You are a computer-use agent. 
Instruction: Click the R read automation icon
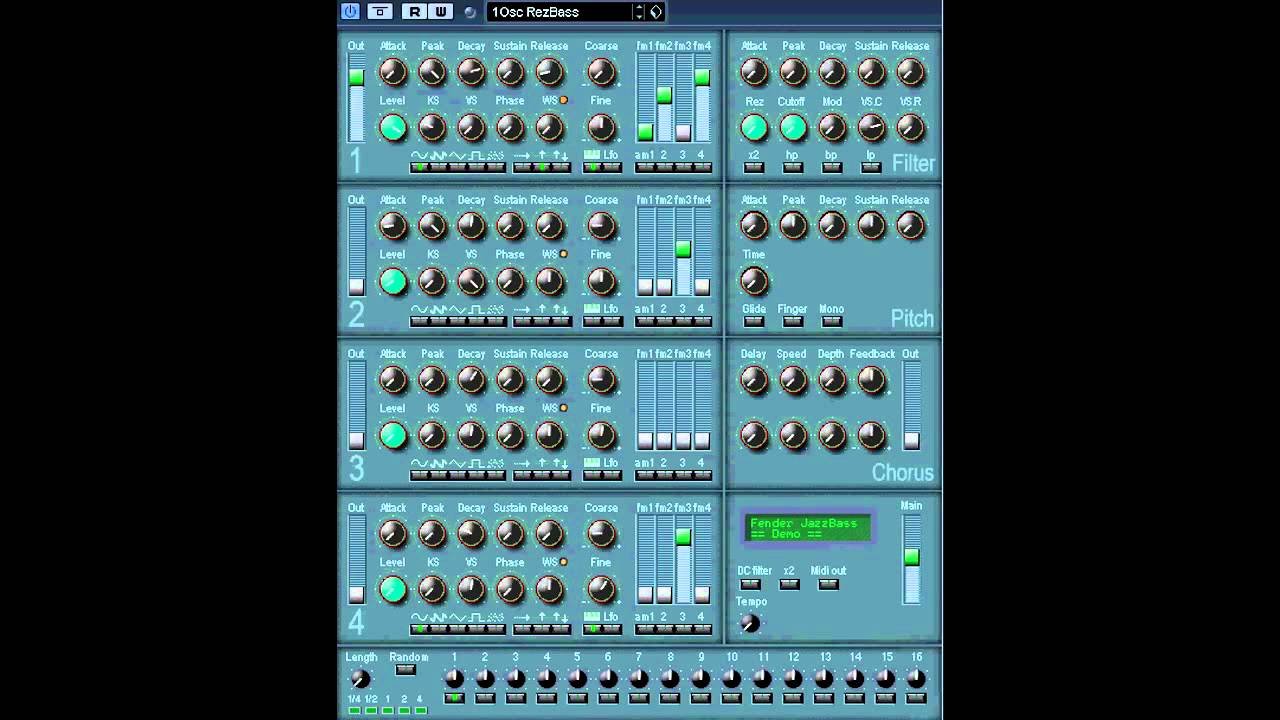[415, 12]
